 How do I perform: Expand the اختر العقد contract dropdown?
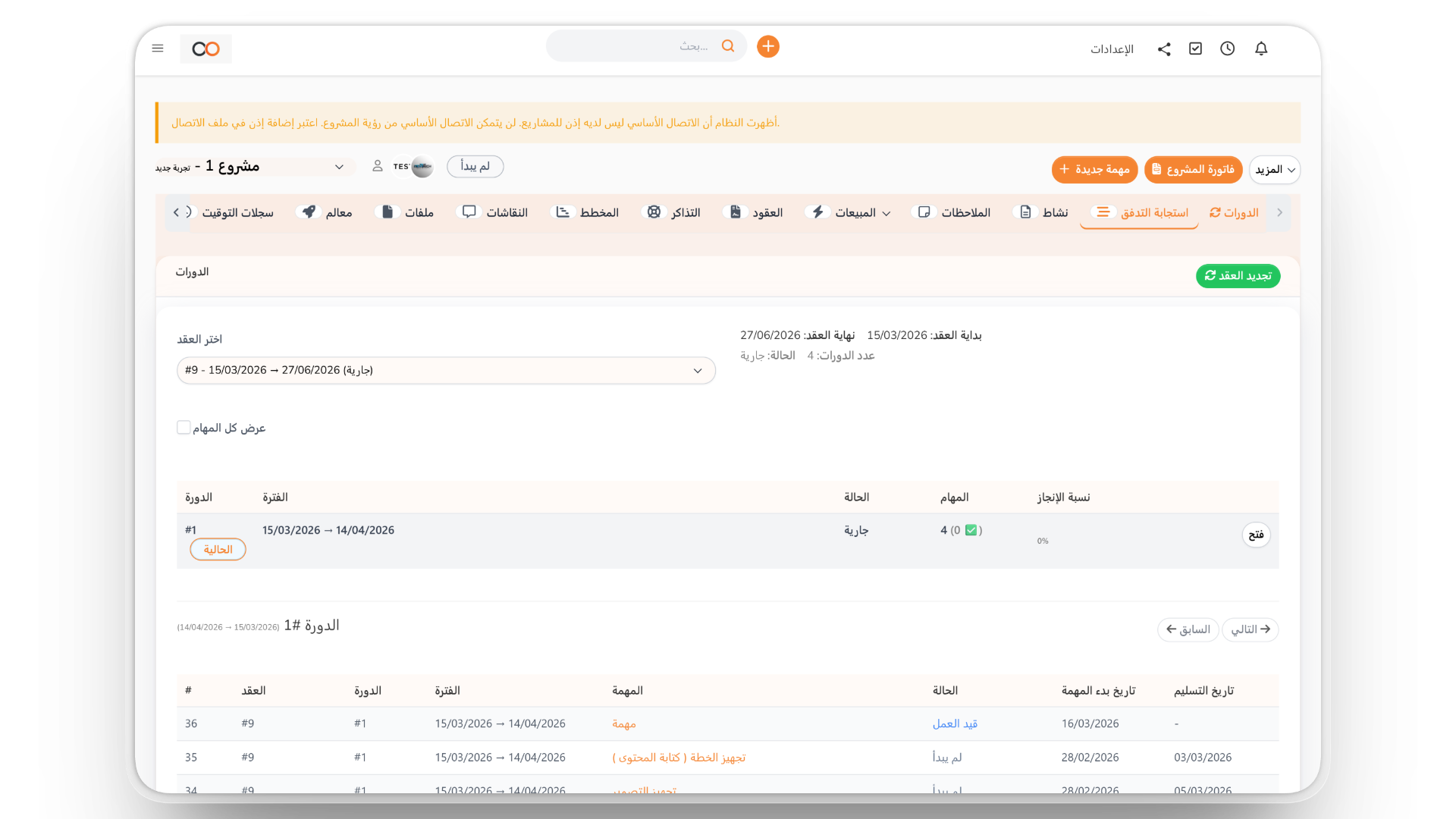[446, 371]
